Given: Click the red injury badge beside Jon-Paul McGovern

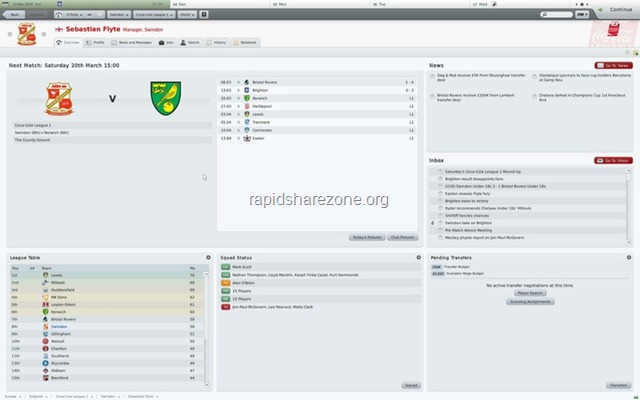Looking at the screenshot, I should 225,307.
